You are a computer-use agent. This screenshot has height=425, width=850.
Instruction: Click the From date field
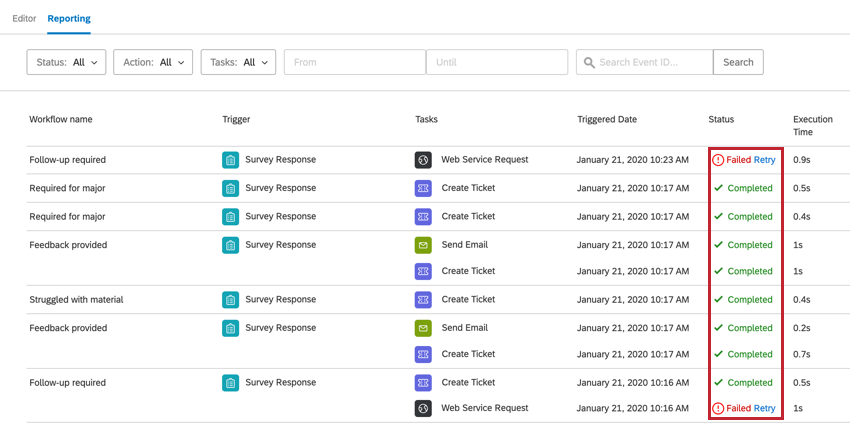pos(355,62)
